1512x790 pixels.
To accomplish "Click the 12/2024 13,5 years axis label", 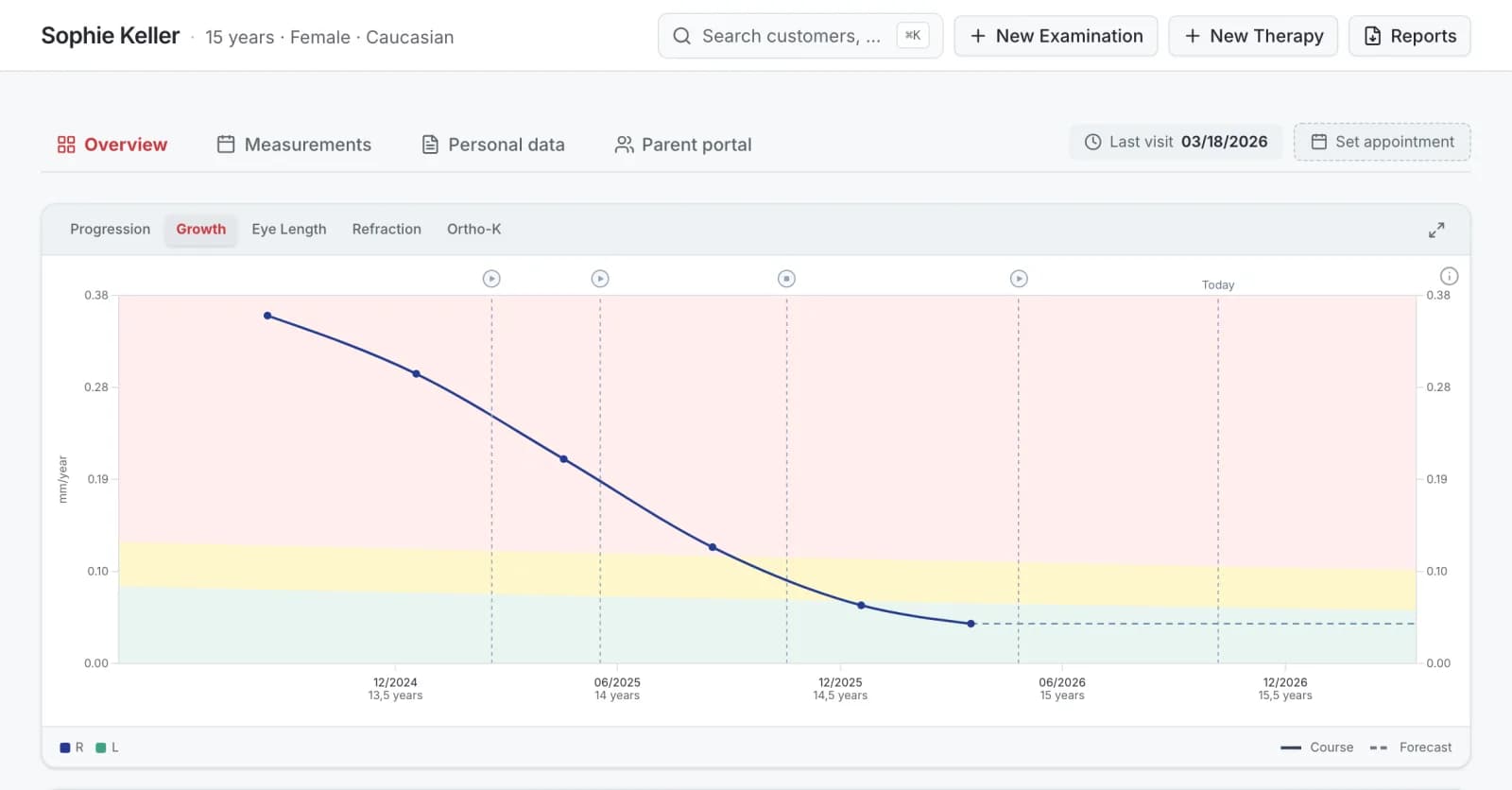I will 395,689.
